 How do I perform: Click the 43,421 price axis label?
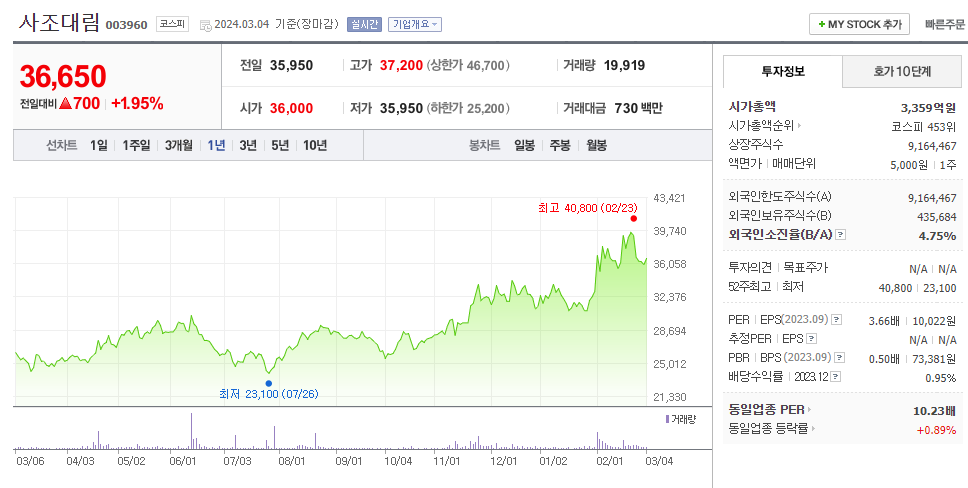point(669,198)
